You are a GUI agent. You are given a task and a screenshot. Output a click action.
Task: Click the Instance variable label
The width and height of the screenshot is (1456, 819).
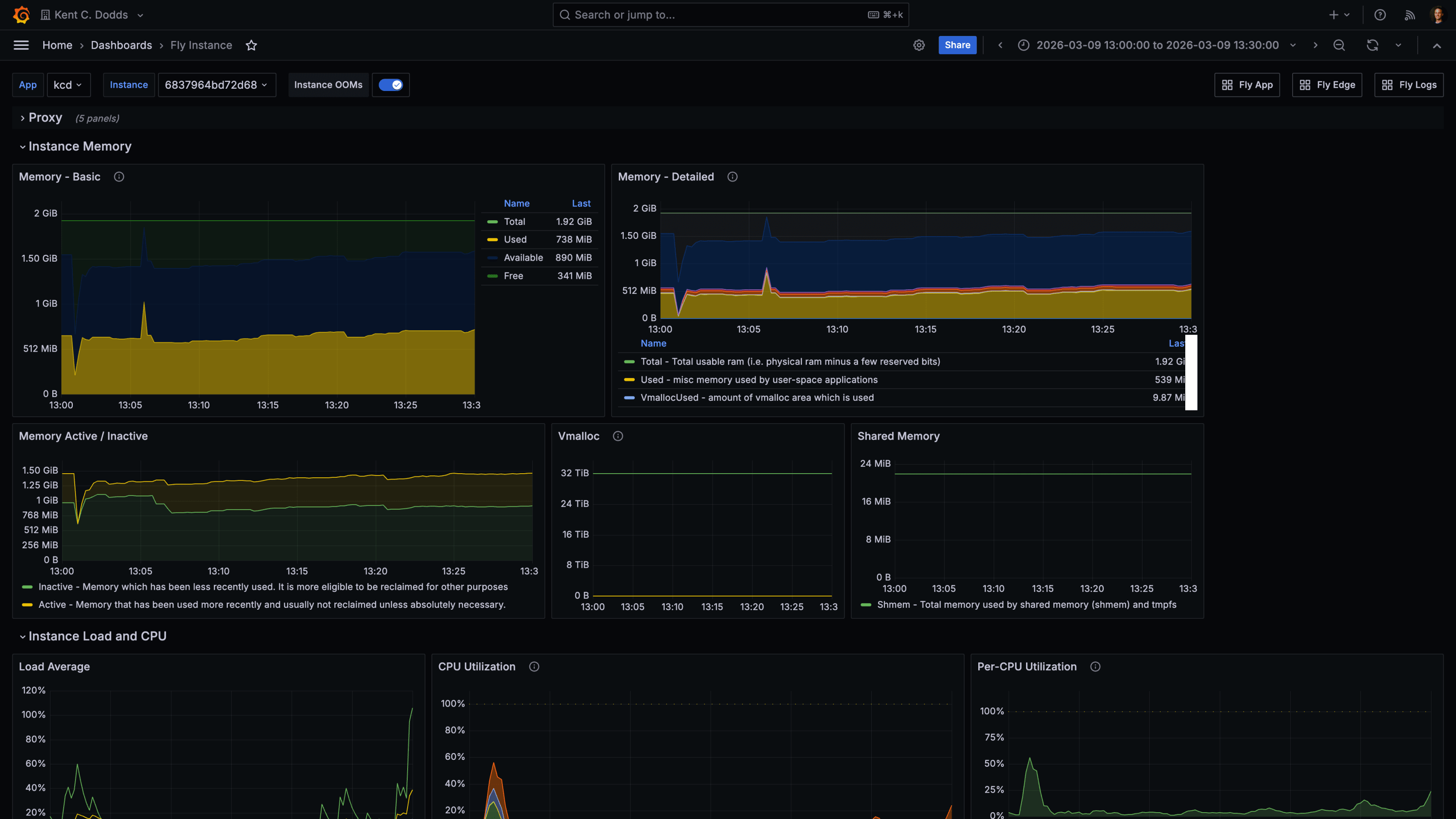click(x=128, y=85)
